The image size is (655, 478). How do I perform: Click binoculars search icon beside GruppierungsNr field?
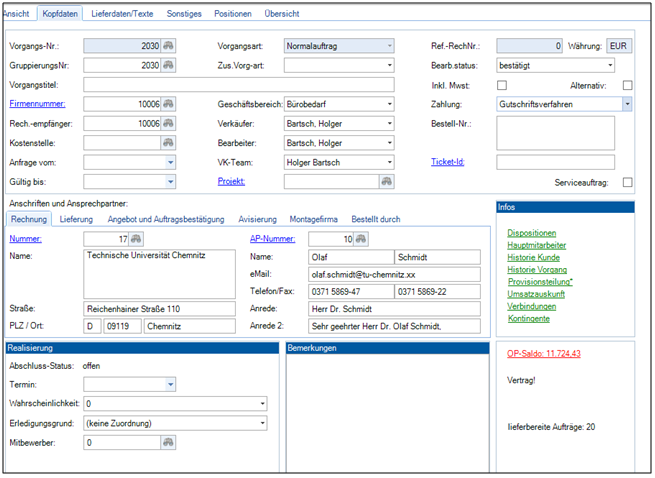169,65
